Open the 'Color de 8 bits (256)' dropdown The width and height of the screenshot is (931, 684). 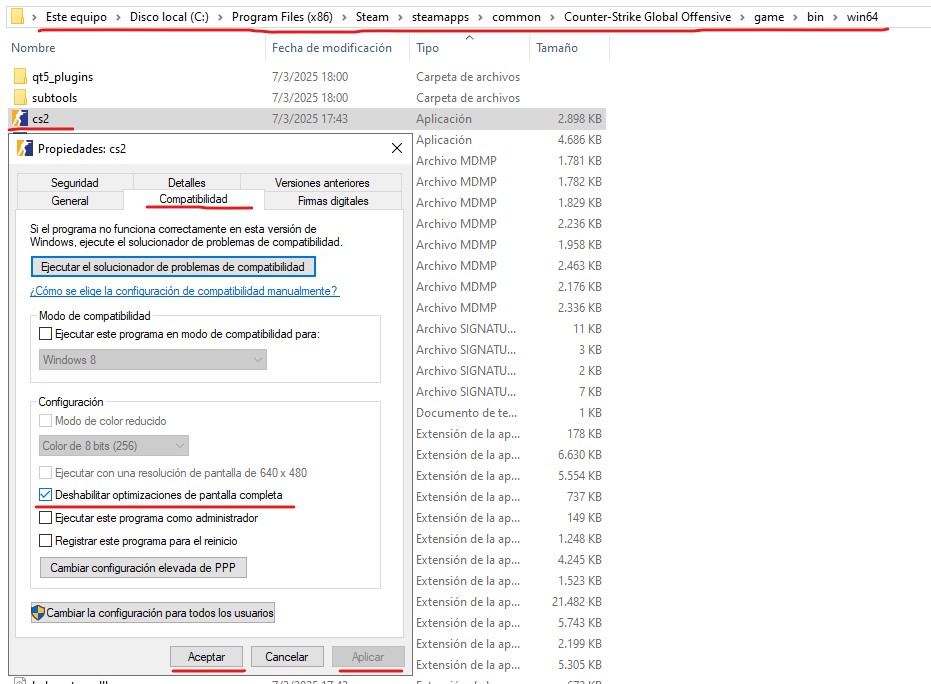point(113,446)
